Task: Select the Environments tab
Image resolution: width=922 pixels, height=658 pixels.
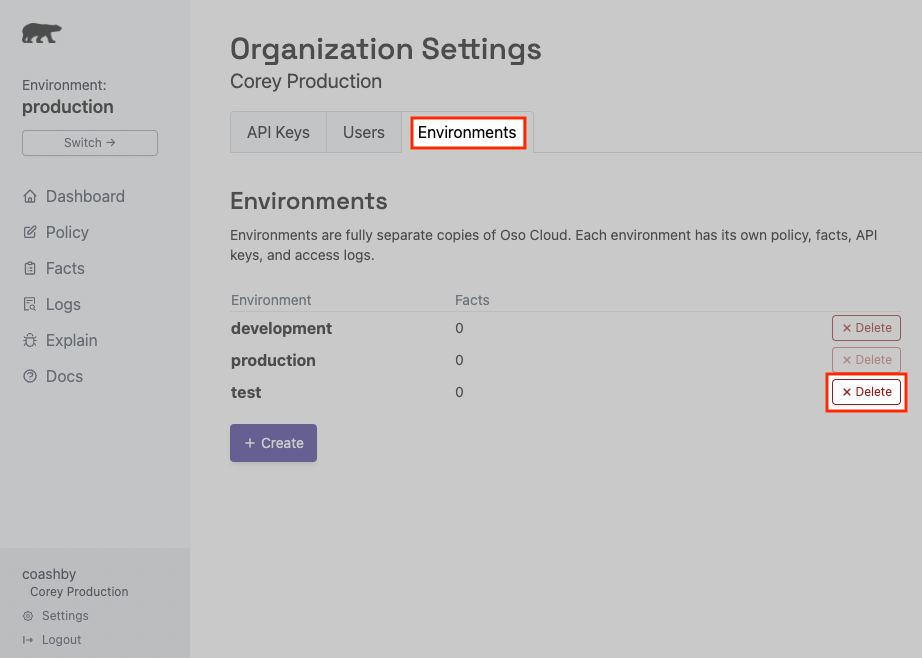Action: click(467, 132)
